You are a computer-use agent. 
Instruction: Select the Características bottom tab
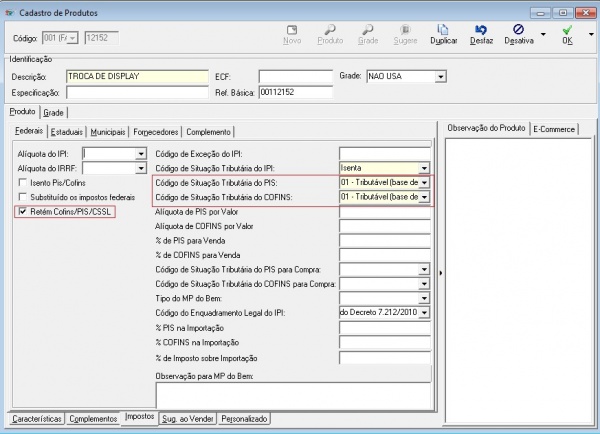[x=38, y=418]
